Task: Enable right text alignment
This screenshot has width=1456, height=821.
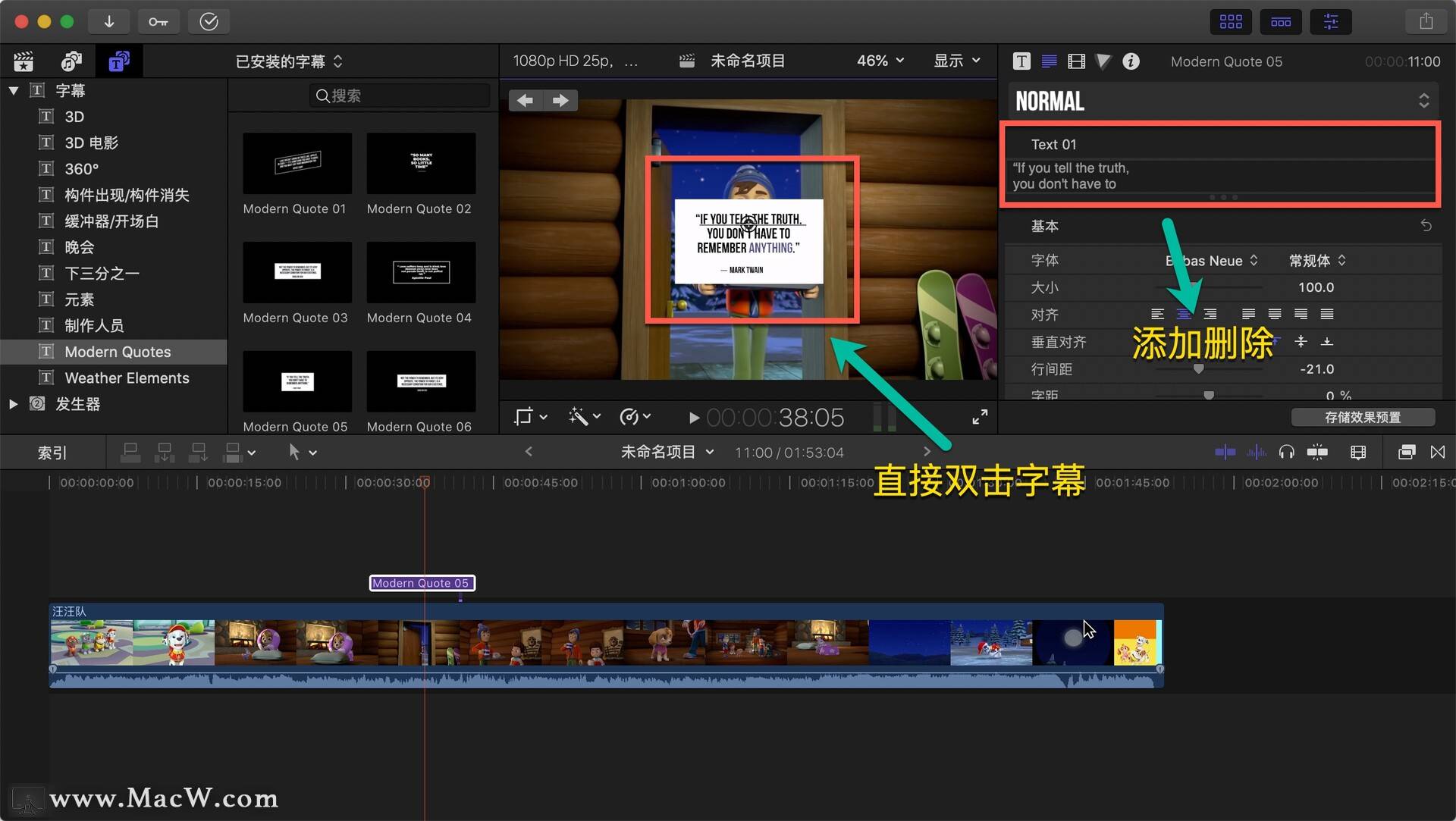Action: [x=1209, y=313]
